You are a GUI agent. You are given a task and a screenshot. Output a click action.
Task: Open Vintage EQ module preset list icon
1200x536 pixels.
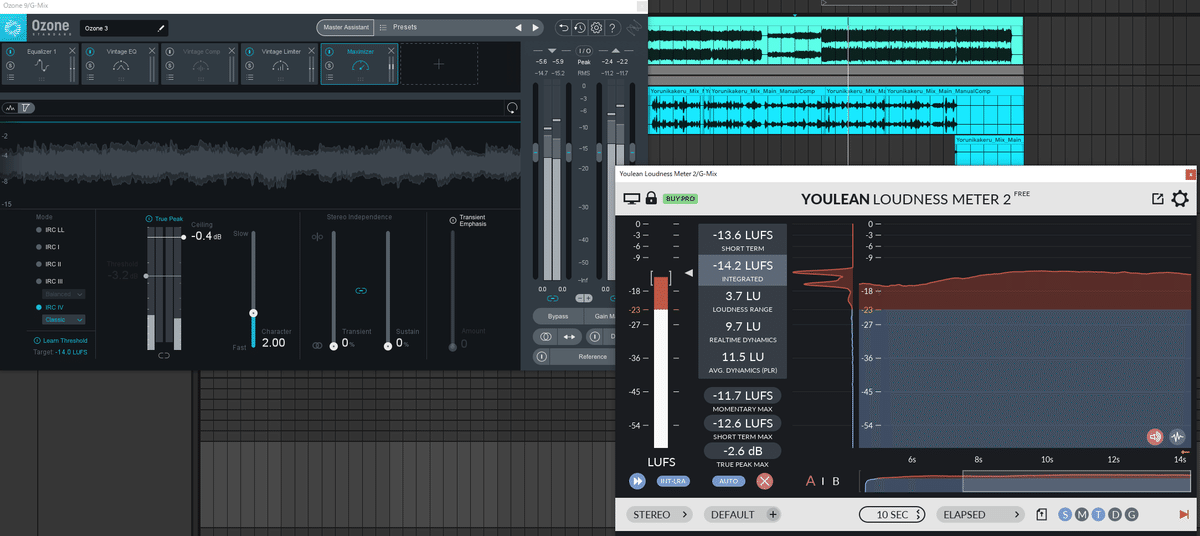[89, 77]
